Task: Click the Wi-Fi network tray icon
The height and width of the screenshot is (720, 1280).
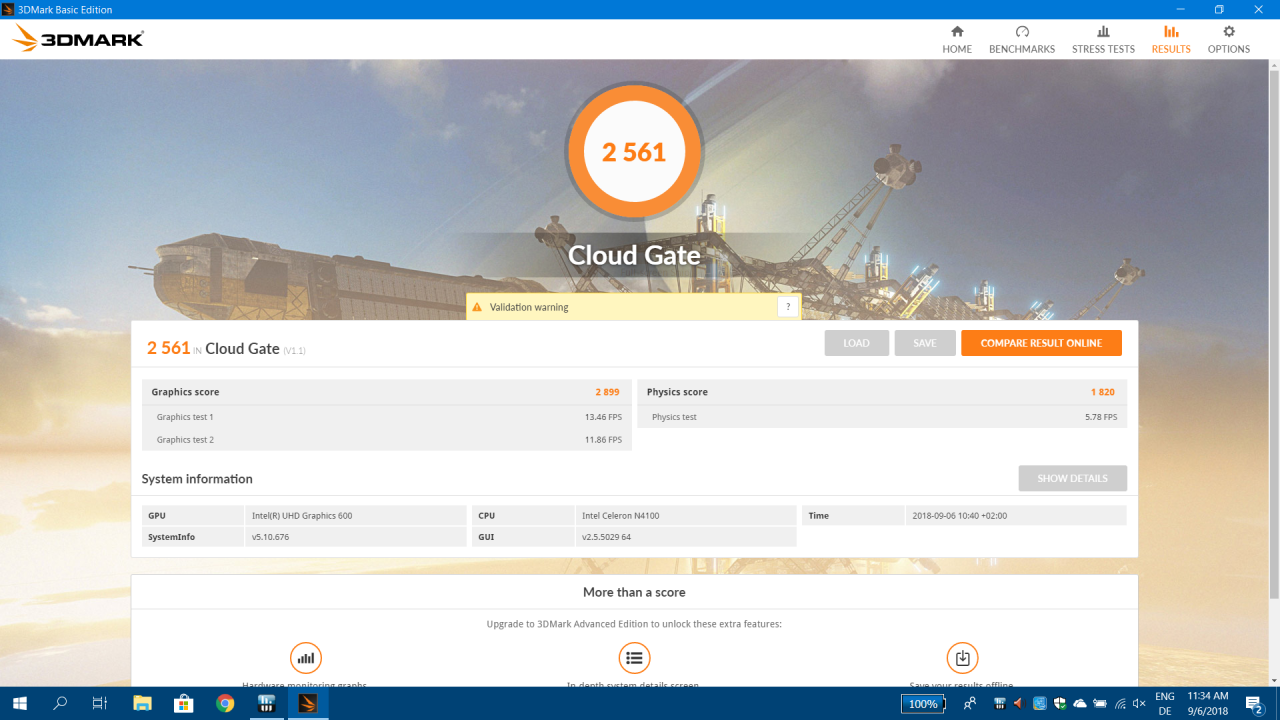Action: [x=1120, y=704]
